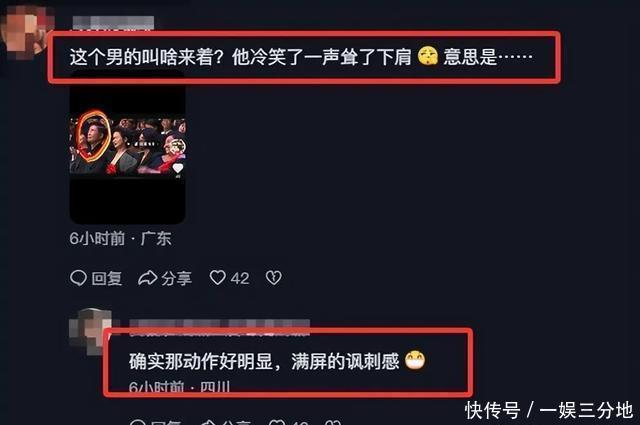Open the replier's blurred username
Screen dimensions: 640x425
tap(219, 327)
